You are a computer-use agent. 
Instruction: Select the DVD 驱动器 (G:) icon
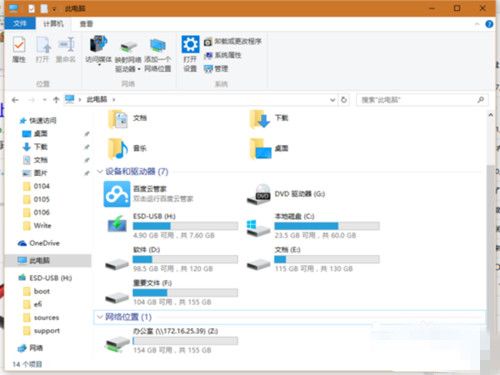coord(258,195)
